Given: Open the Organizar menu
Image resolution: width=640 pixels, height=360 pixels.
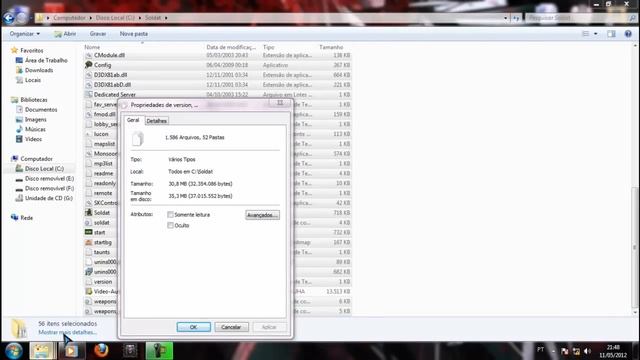Looking at the screenshot, I should 24,34.
